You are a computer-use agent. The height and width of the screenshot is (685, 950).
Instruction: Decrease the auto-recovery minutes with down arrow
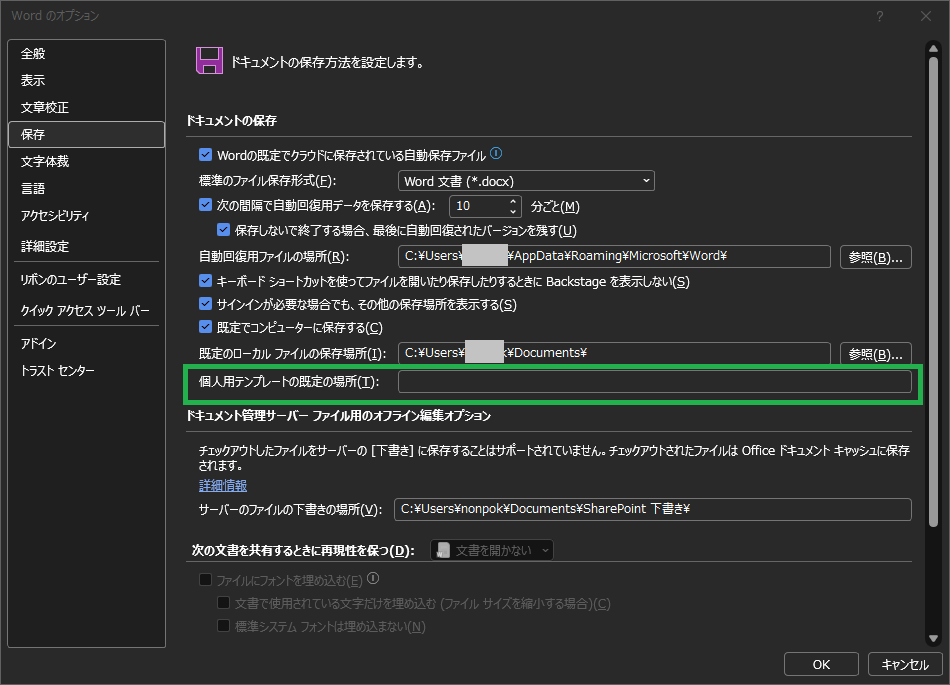(513, 211)
